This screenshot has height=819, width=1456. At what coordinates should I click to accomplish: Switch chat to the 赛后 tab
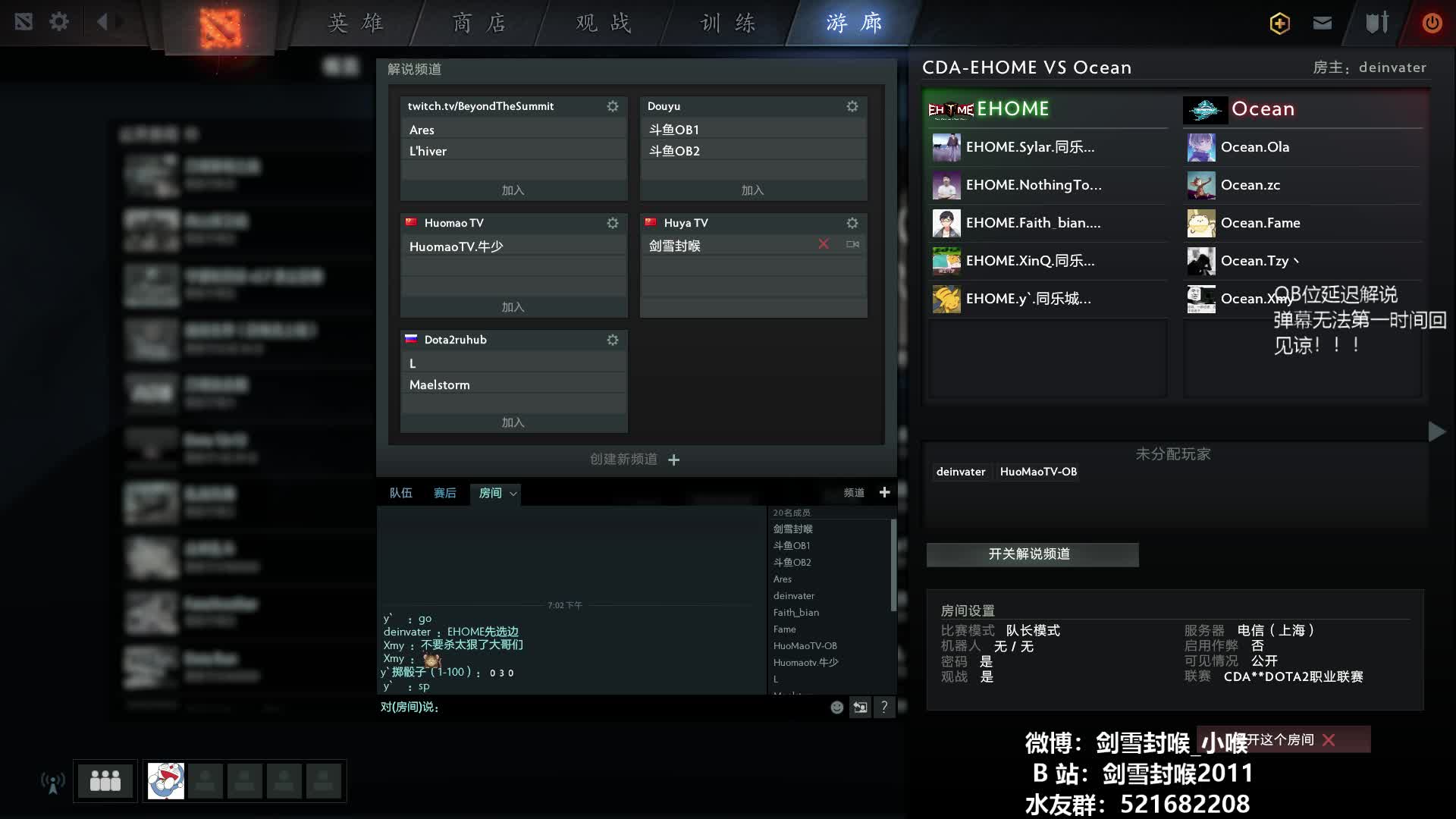coord(445,493)
